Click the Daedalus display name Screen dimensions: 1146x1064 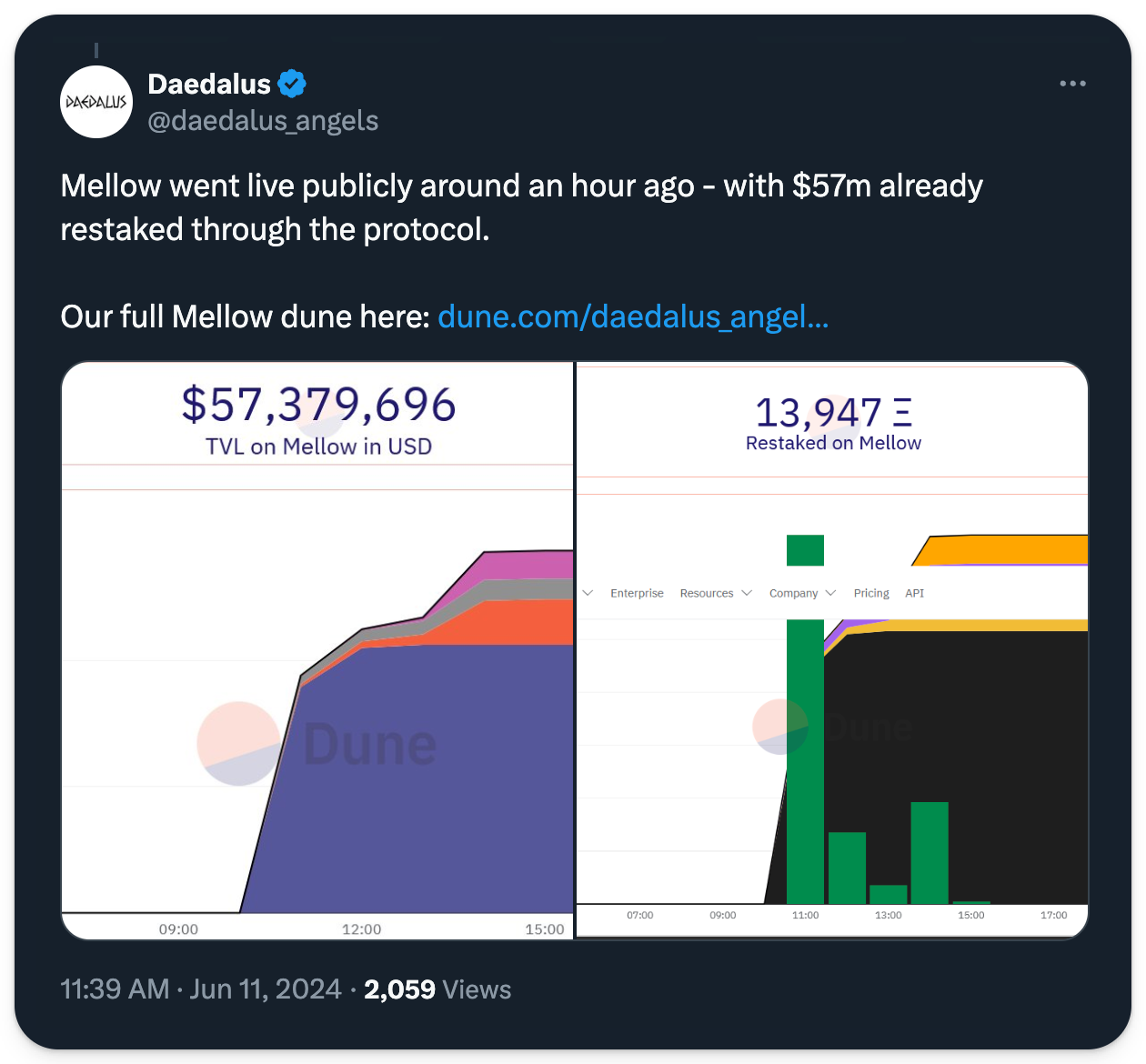pyautogui.click(x=209, y=84)
